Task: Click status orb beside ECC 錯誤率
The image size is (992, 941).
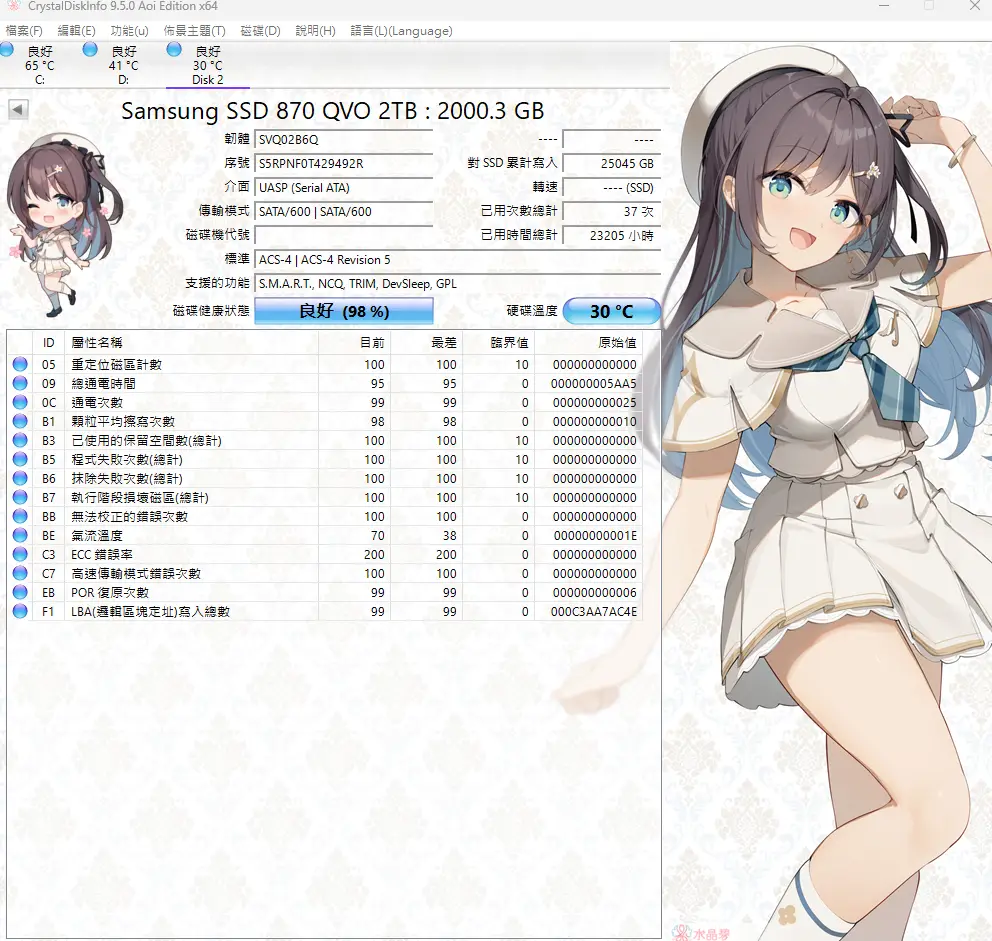Action: tap(20, 555)
